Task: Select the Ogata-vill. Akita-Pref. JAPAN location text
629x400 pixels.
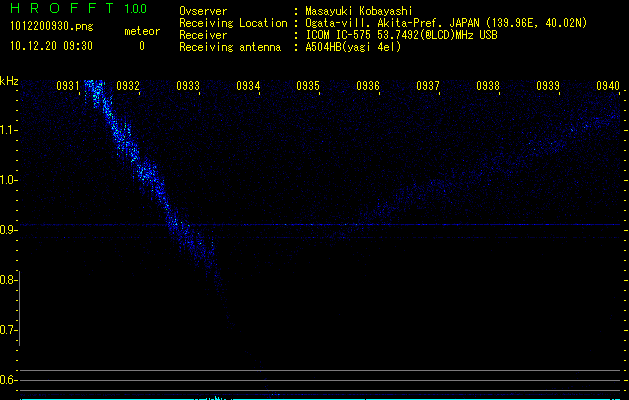Action: pyautogui.click(x=446, y=23)
